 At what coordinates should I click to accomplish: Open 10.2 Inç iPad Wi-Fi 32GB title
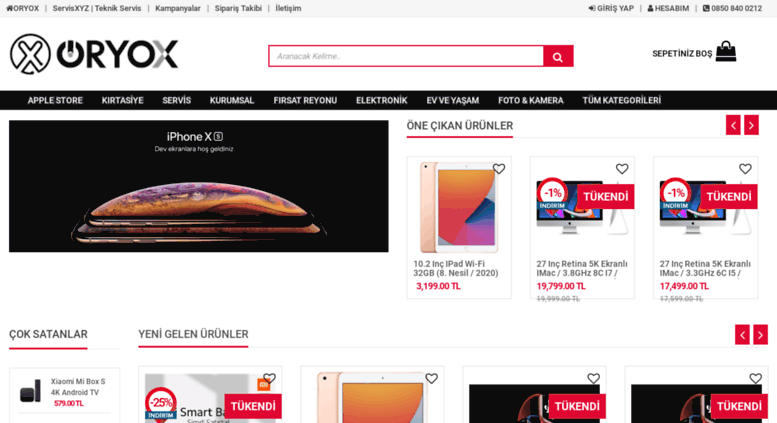456,268
